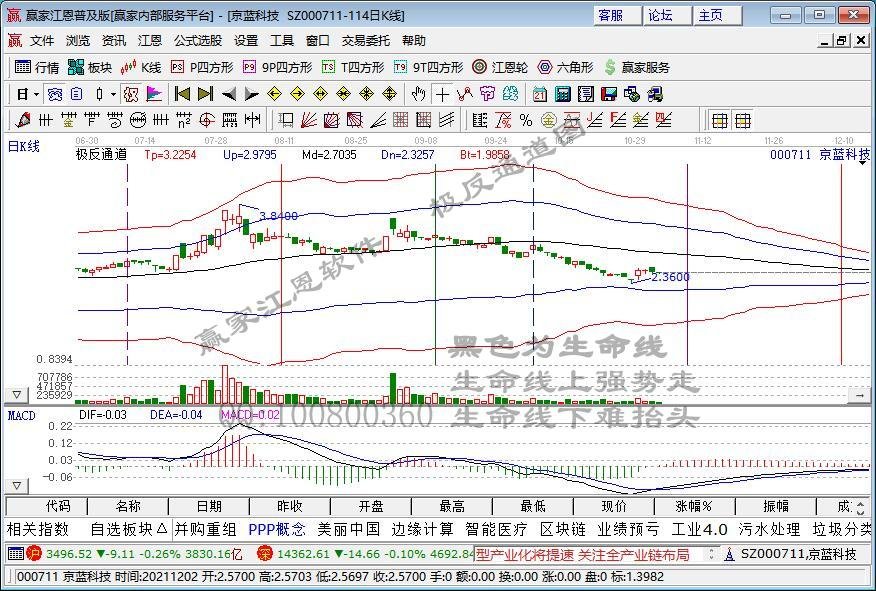876x591 pixels.
Task: Open the 9P四方形 tool
Action: click(x=277, y=68)
